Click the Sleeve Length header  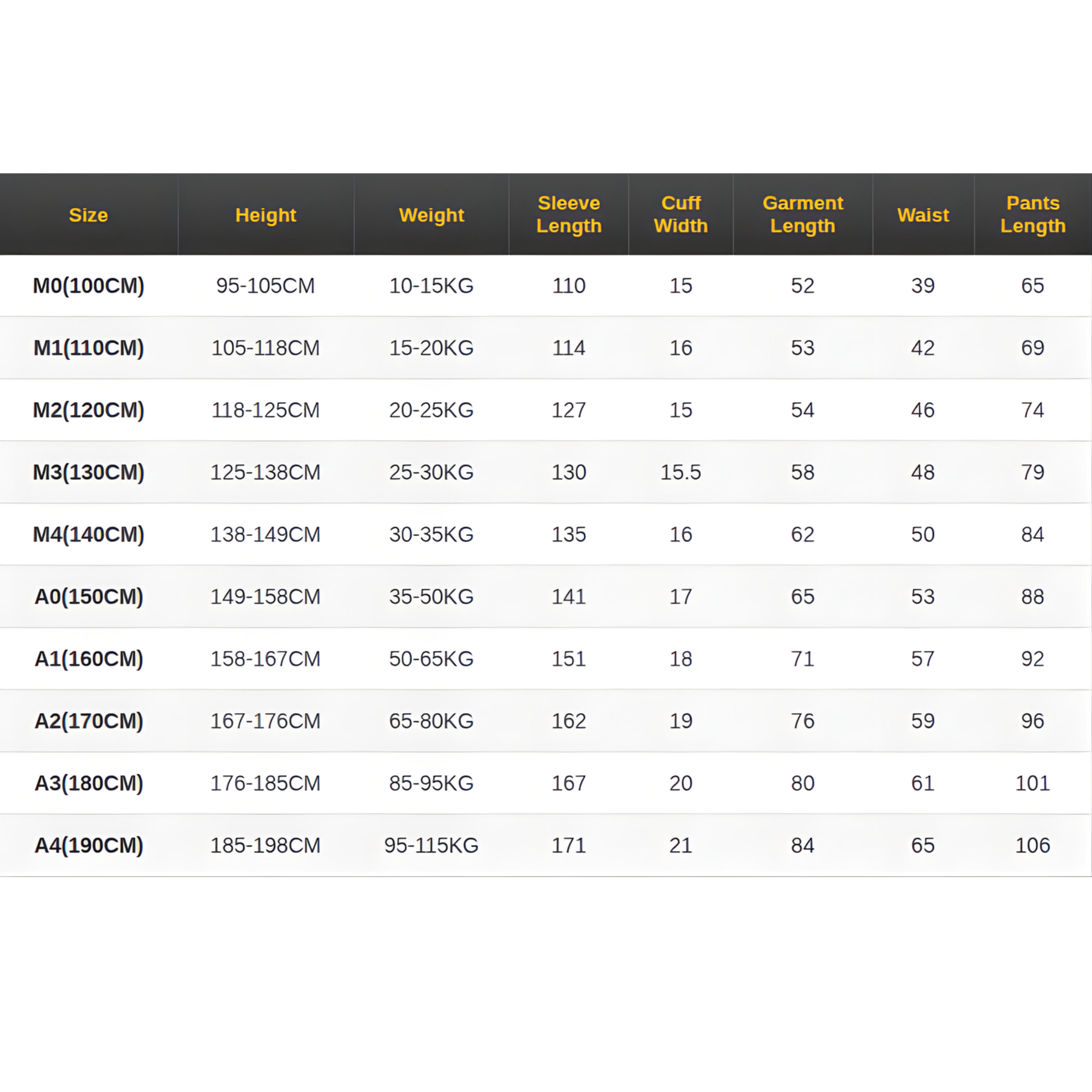pyautogui.click(x=569, y=214)
